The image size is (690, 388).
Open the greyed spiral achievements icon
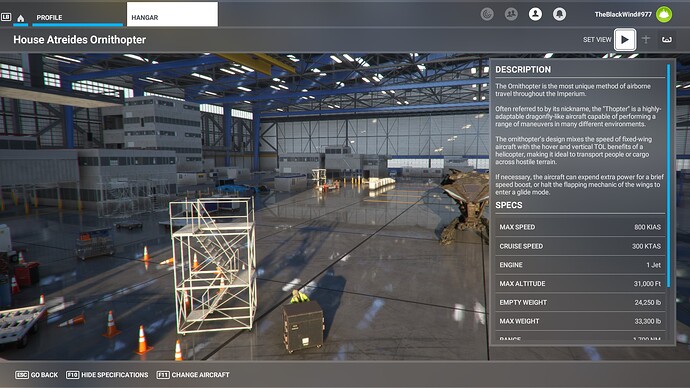point(487,14)
